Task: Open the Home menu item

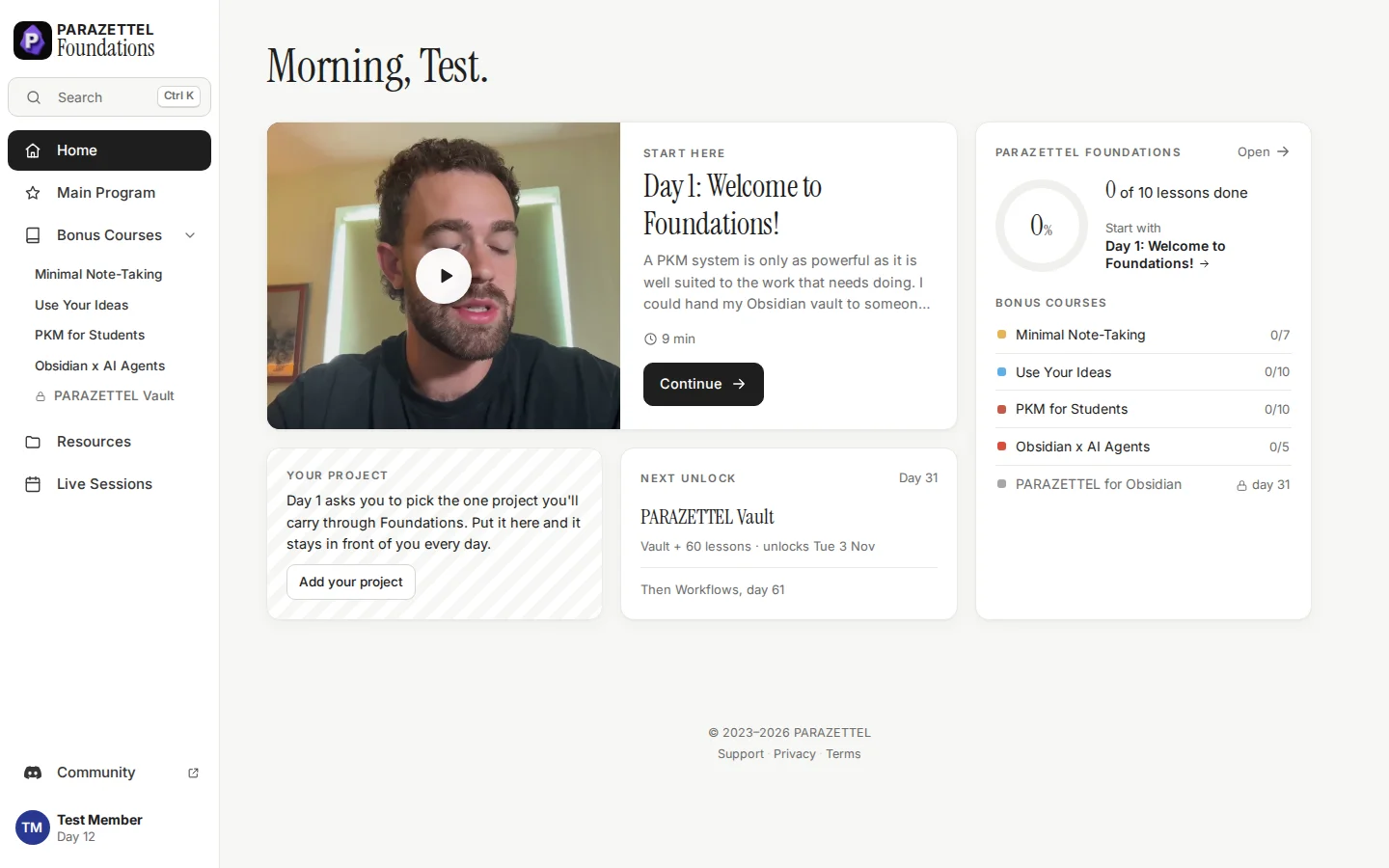Action: (x=109, y=150)
